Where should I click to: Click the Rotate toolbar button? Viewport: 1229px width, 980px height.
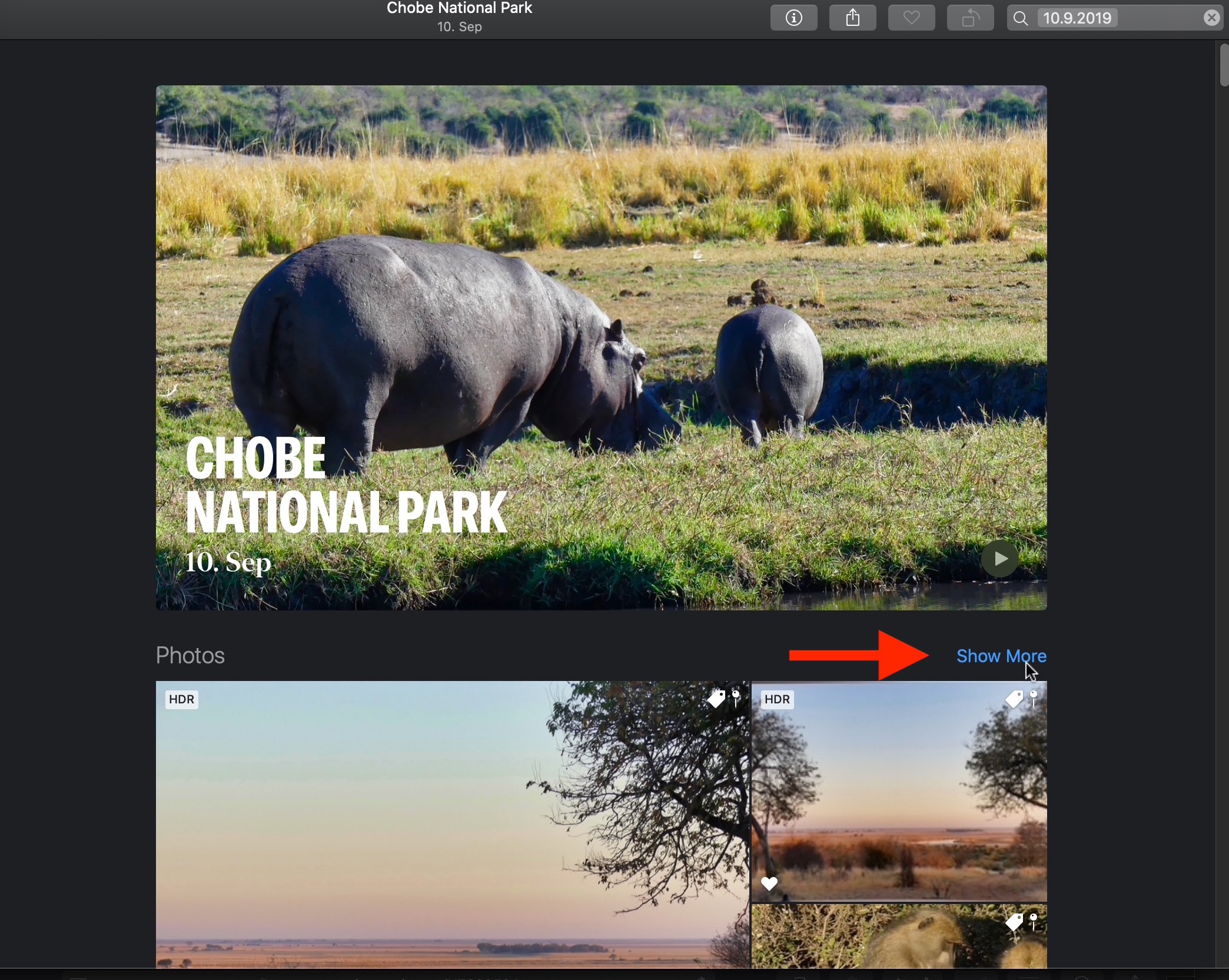click(x=970, y=18)
